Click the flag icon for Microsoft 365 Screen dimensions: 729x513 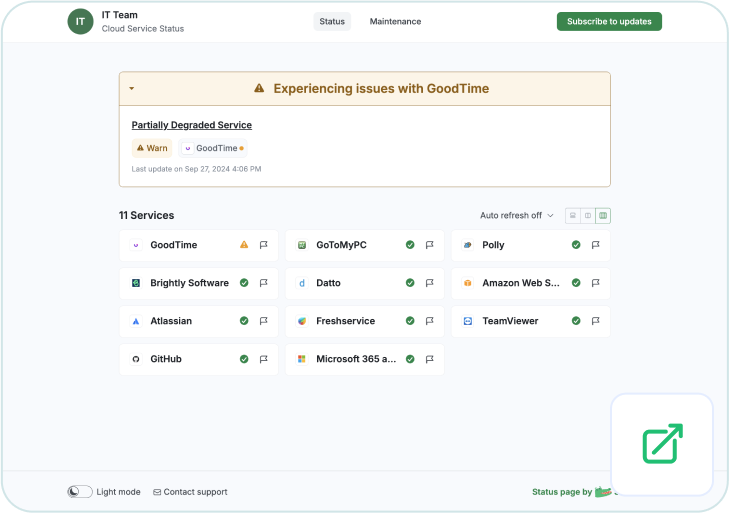click(430, 359)
